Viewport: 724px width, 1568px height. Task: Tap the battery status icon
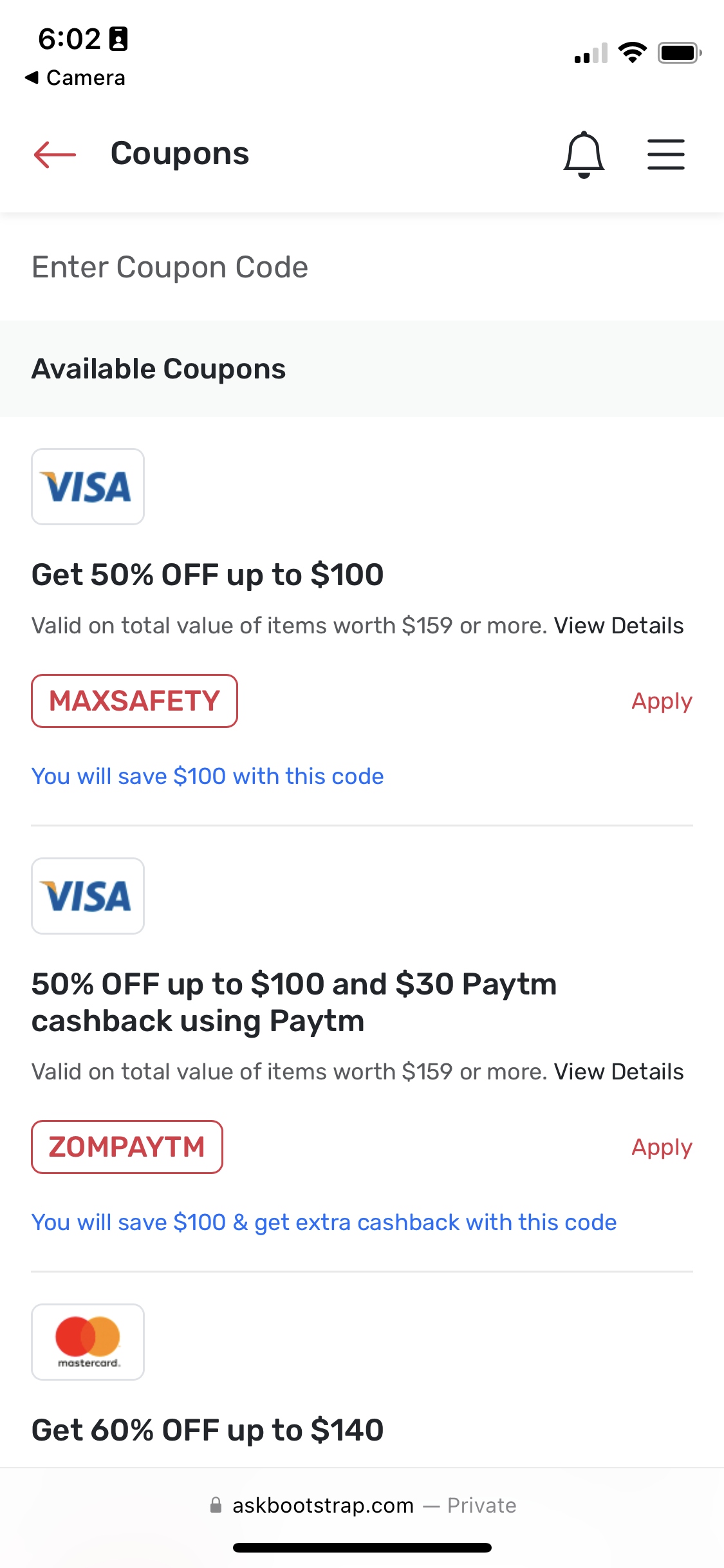[x=680, y=53]
